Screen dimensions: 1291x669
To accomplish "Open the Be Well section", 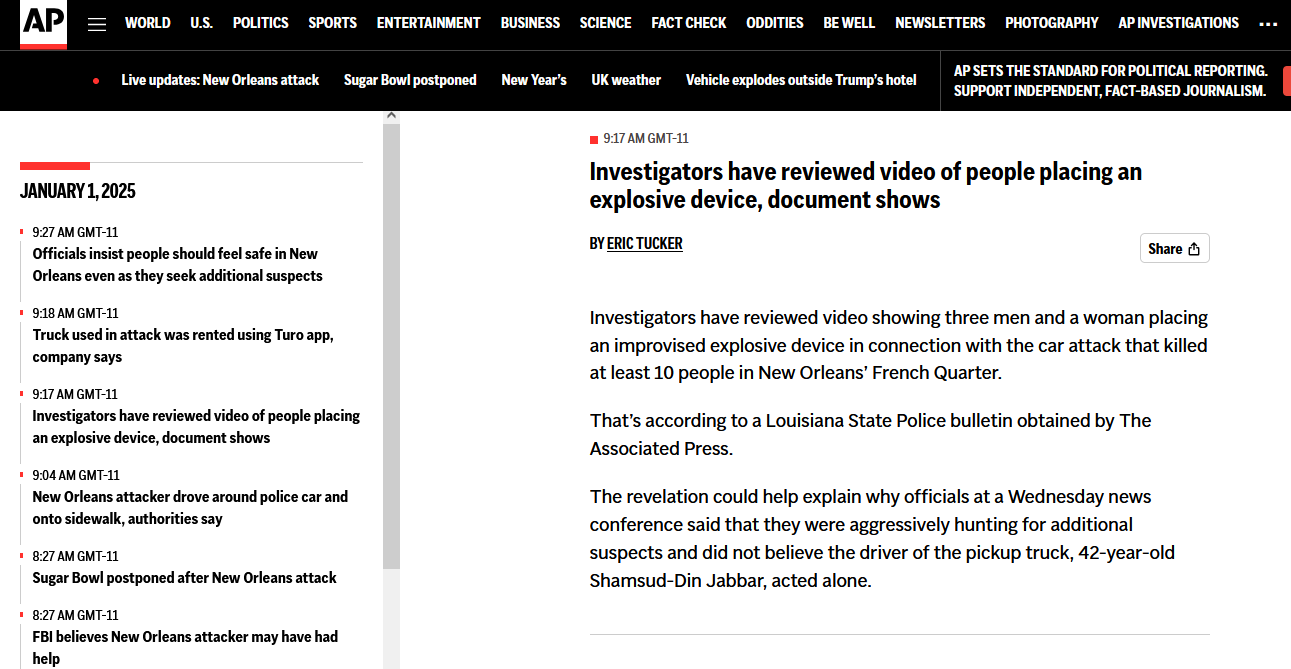I will pyautogui.click(x=849, y=23).
